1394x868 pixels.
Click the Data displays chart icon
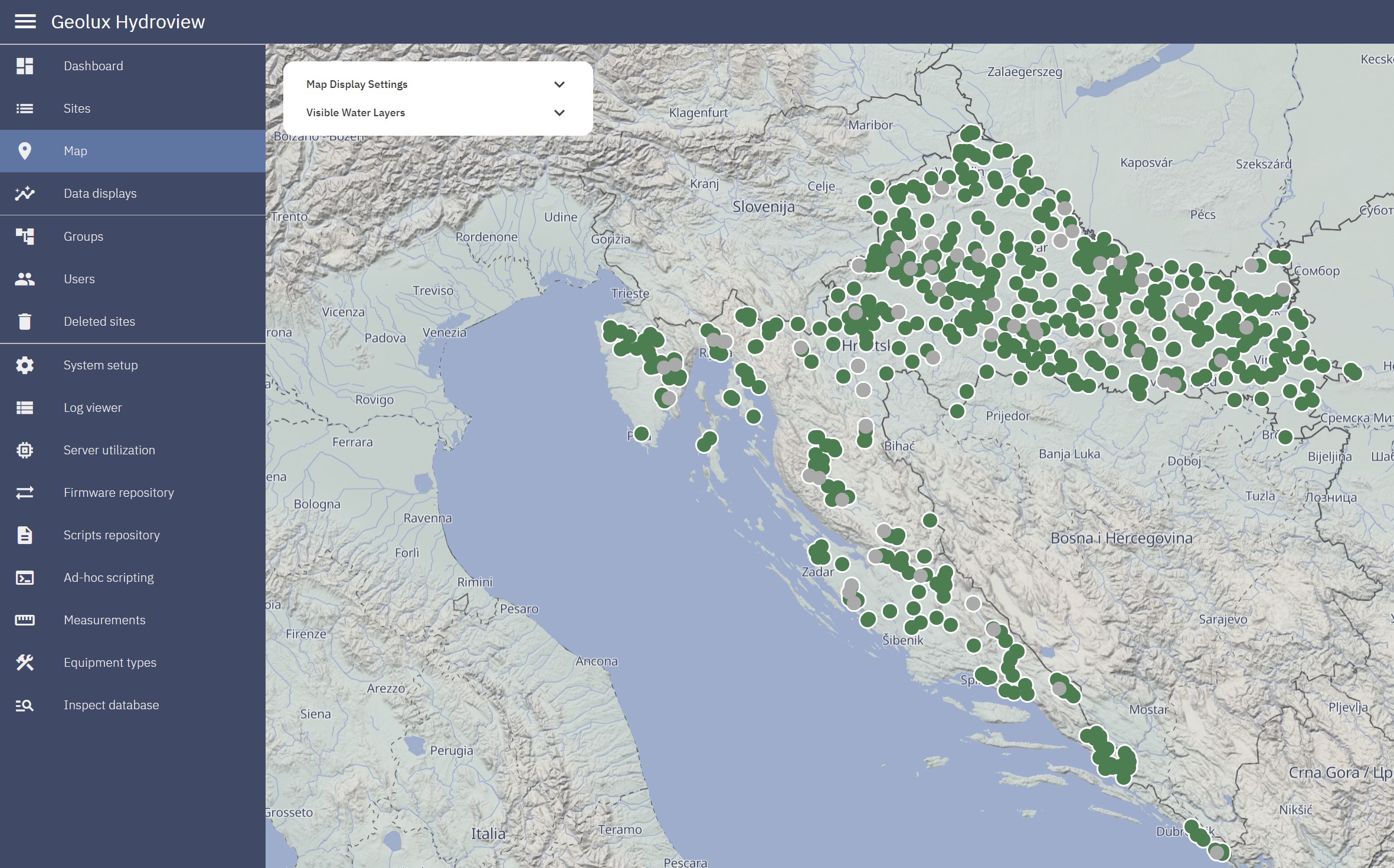[25, 194]
